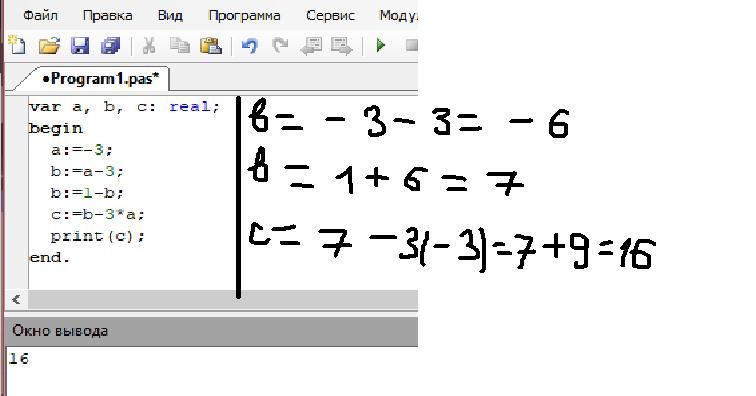Save the program with floppy icon
756x396 pixels.
coord(80,46)
